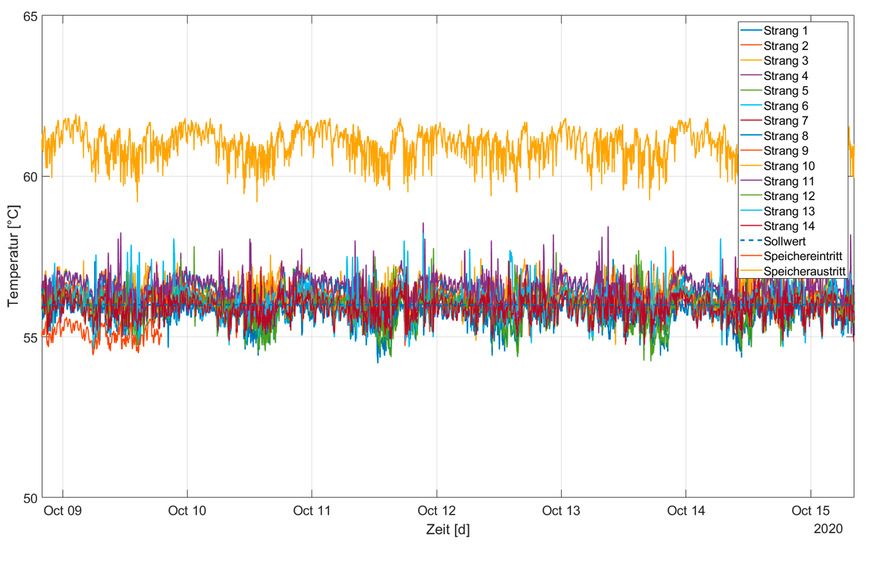872x575 pixels.
Task: Click the Zeit [d] x-axis label
Action: (x=447, y=529)
